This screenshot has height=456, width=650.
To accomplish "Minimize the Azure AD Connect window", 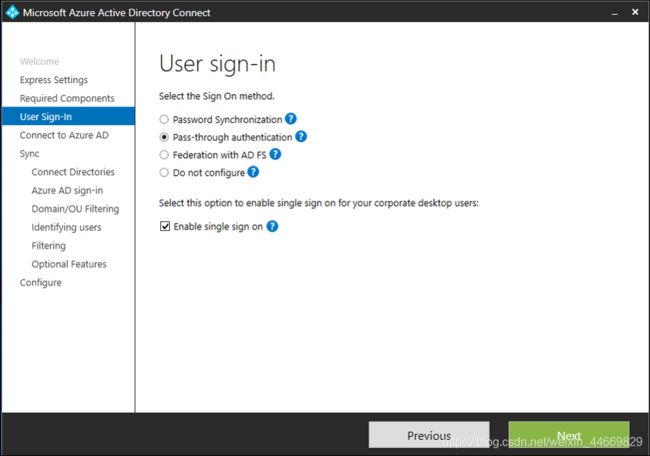I will coord(615,13).
